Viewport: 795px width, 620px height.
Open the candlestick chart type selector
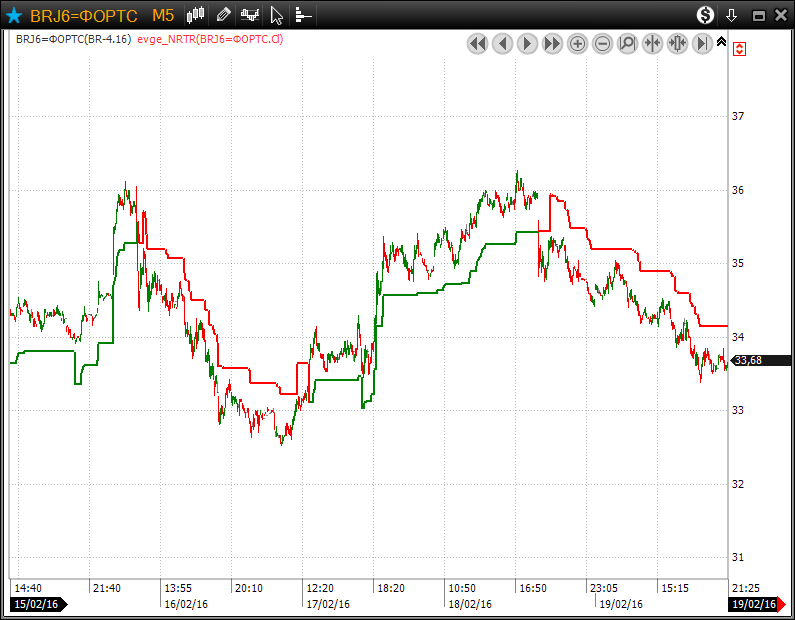coord(196,15)
